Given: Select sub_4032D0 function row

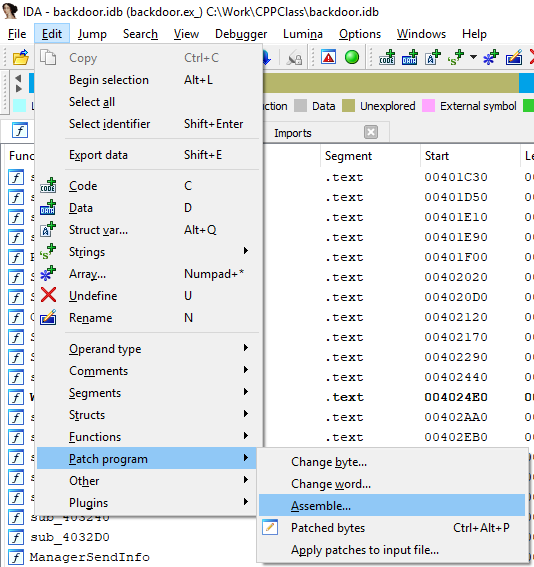Looking at the screenshot, I should click(69, 537).
